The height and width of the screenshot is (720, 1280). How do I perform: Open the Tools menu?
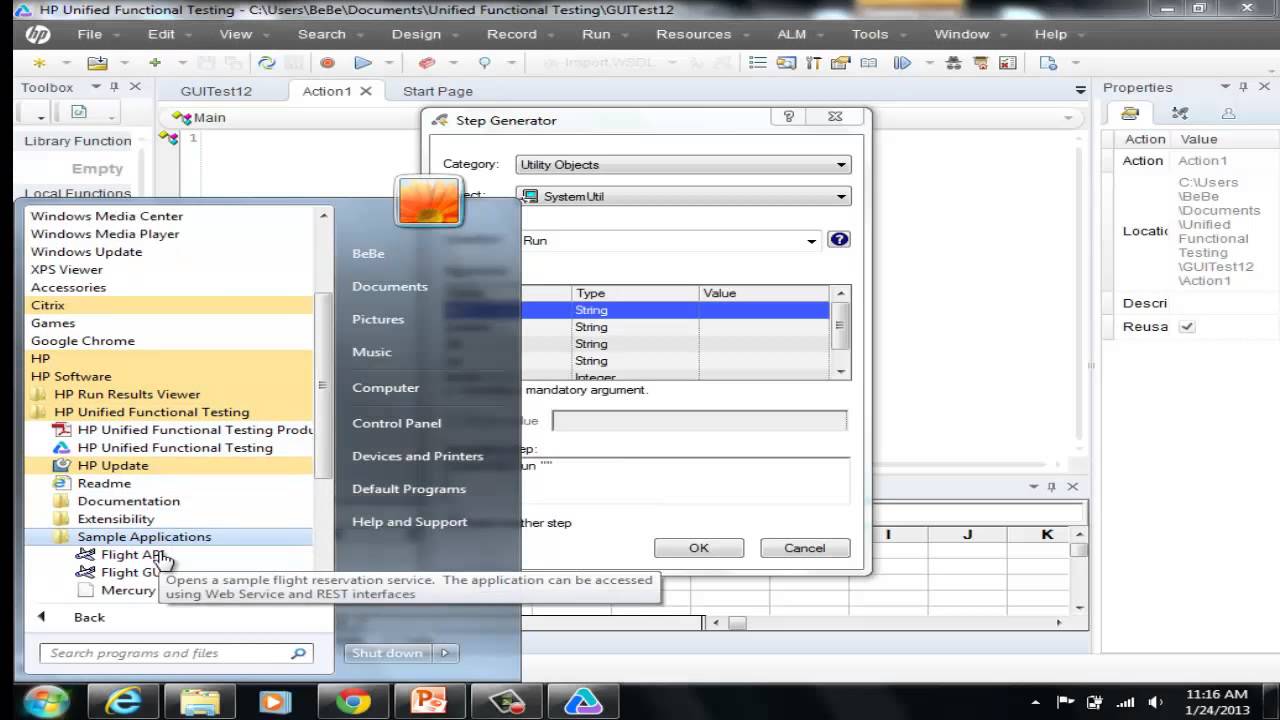point(870,33)
